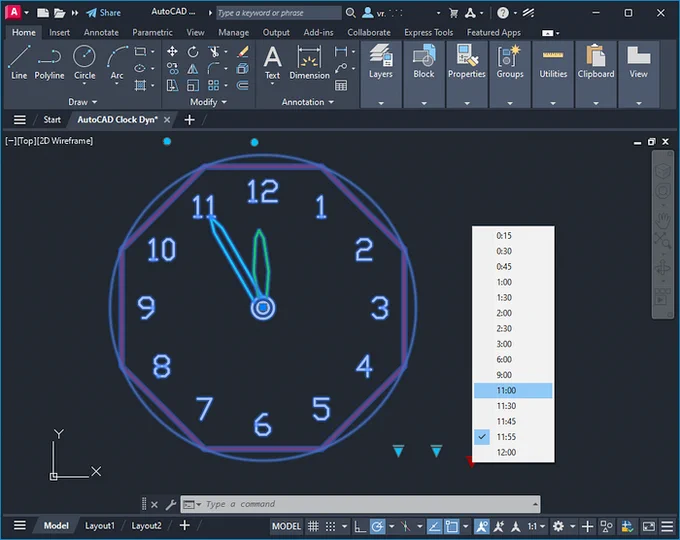Click the Table tool icon
This screenshot has height=540, width=680.
341,85
